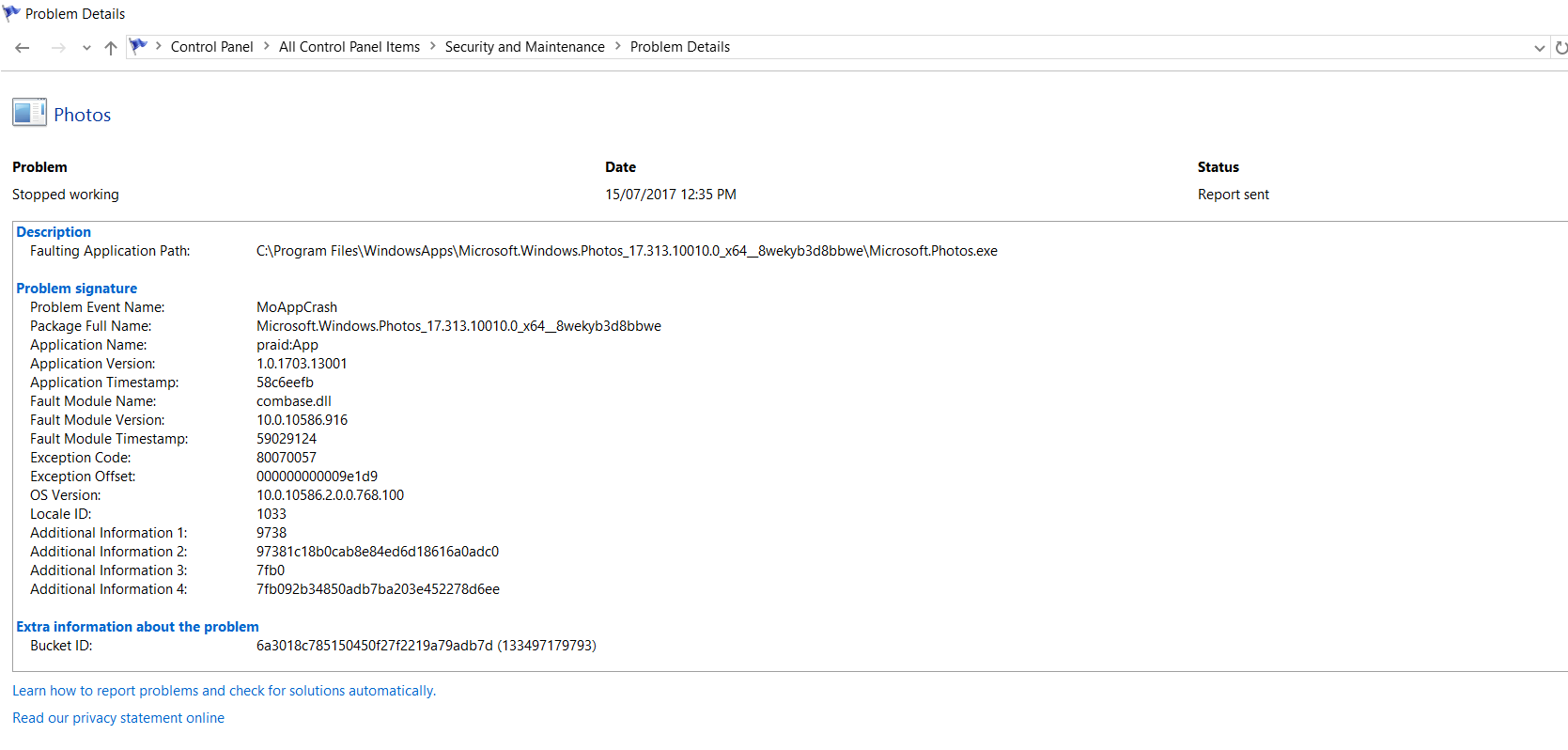Screen dimensions: 1568x750
Task: Expand chevron before Control Panel breadcrumb
Action: click(159, 46)
